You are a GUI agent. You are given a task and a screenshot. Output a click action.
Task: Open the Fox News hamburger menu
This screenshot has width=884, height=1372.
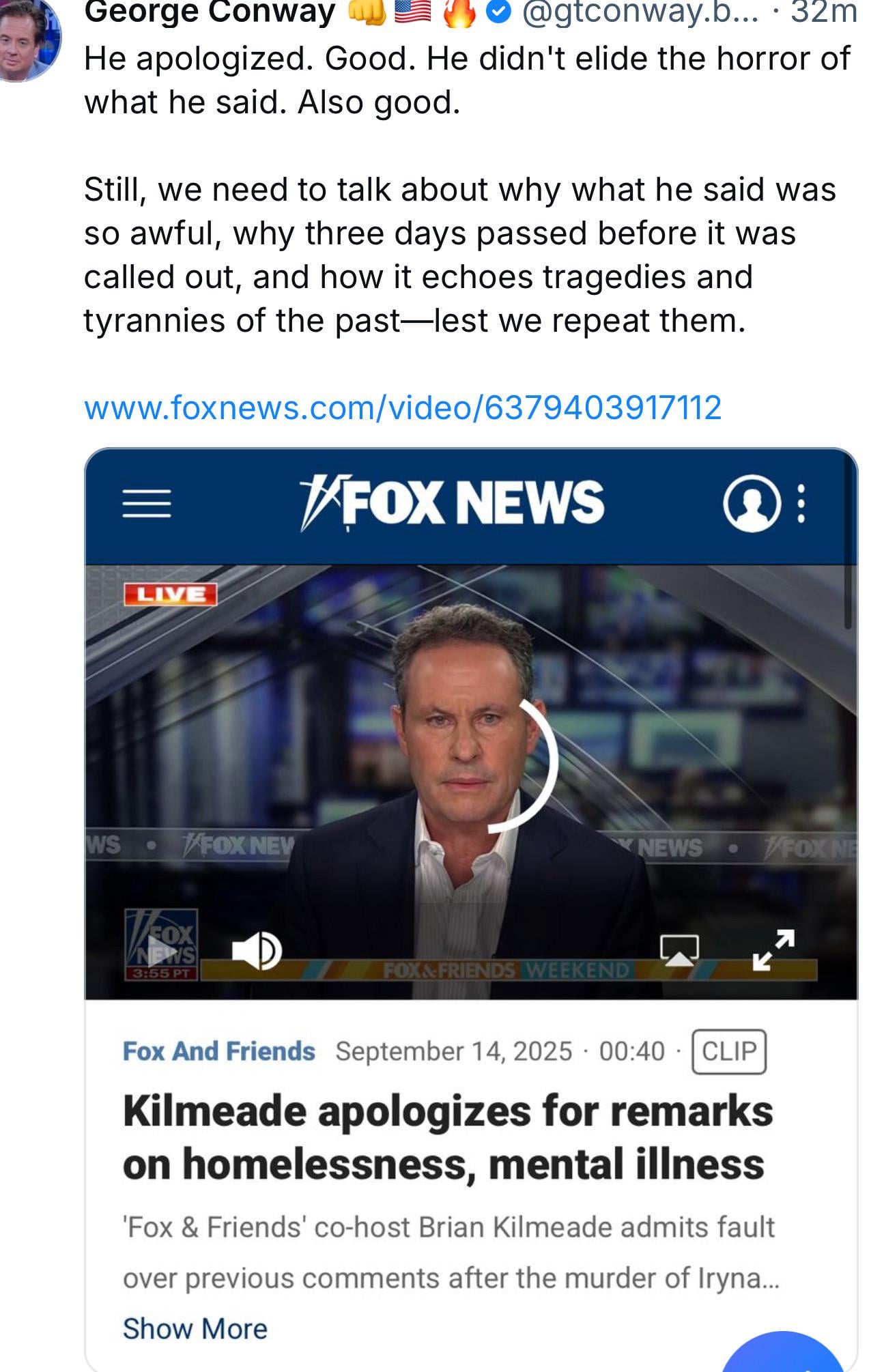pos(147,504)
